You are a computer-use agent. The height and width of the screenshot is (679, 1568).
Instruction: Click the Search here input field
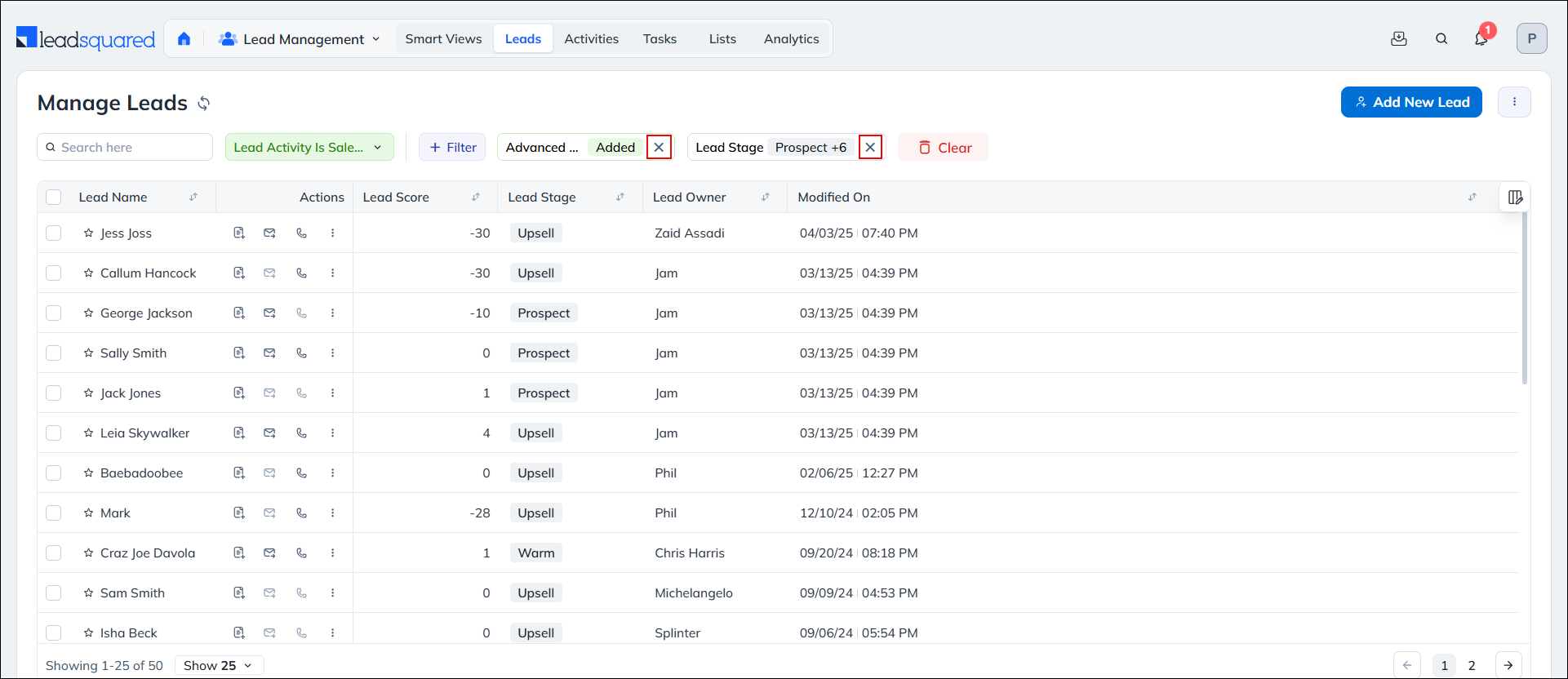tap(131, 148)
